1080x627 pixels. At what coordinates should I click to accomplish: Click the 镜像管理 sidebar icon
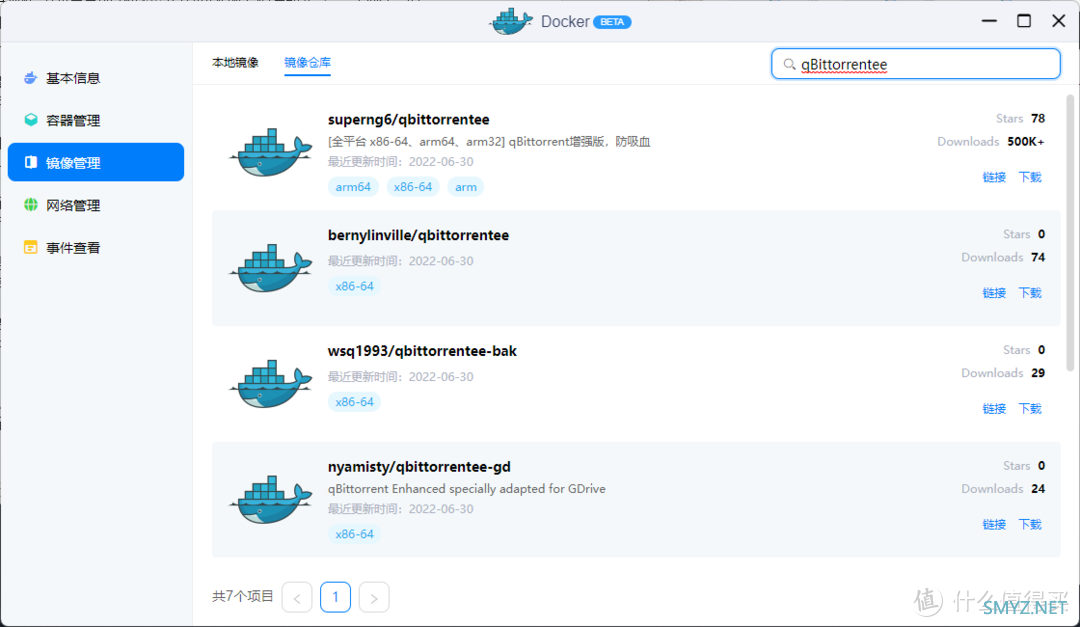pos(30,162)
